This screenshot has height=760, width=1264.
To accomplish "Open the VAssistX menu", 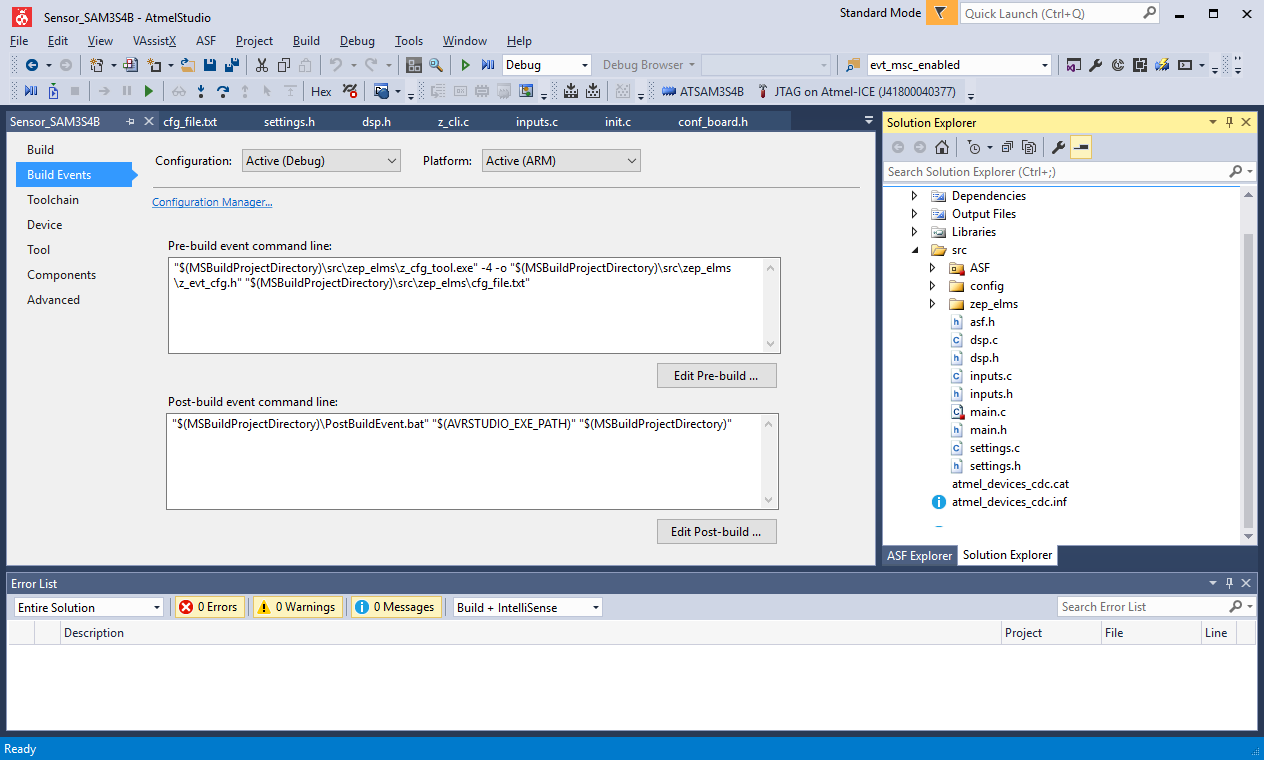I will 154,41.
